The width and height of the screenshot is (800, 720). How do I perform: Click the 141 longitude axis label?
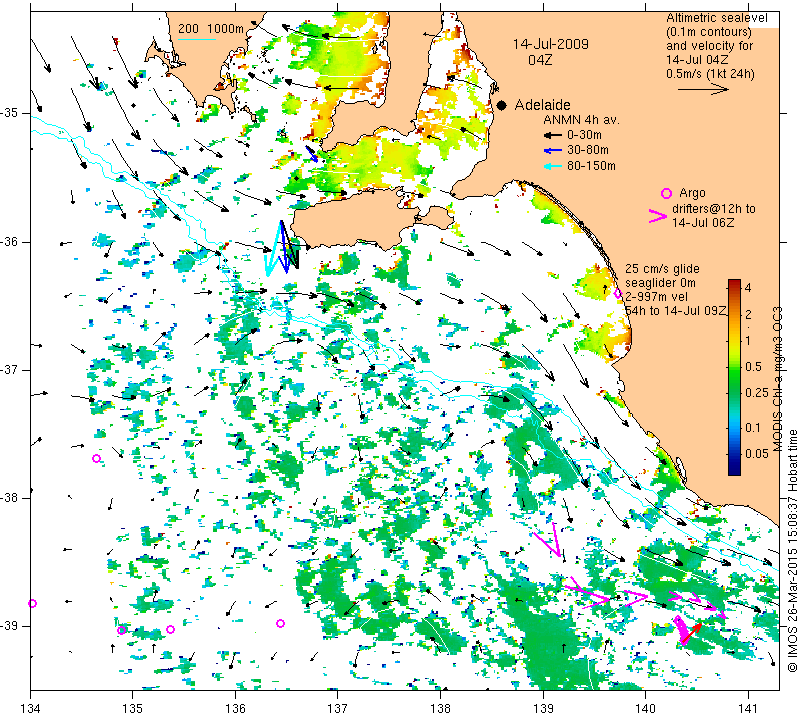point(748,708)
